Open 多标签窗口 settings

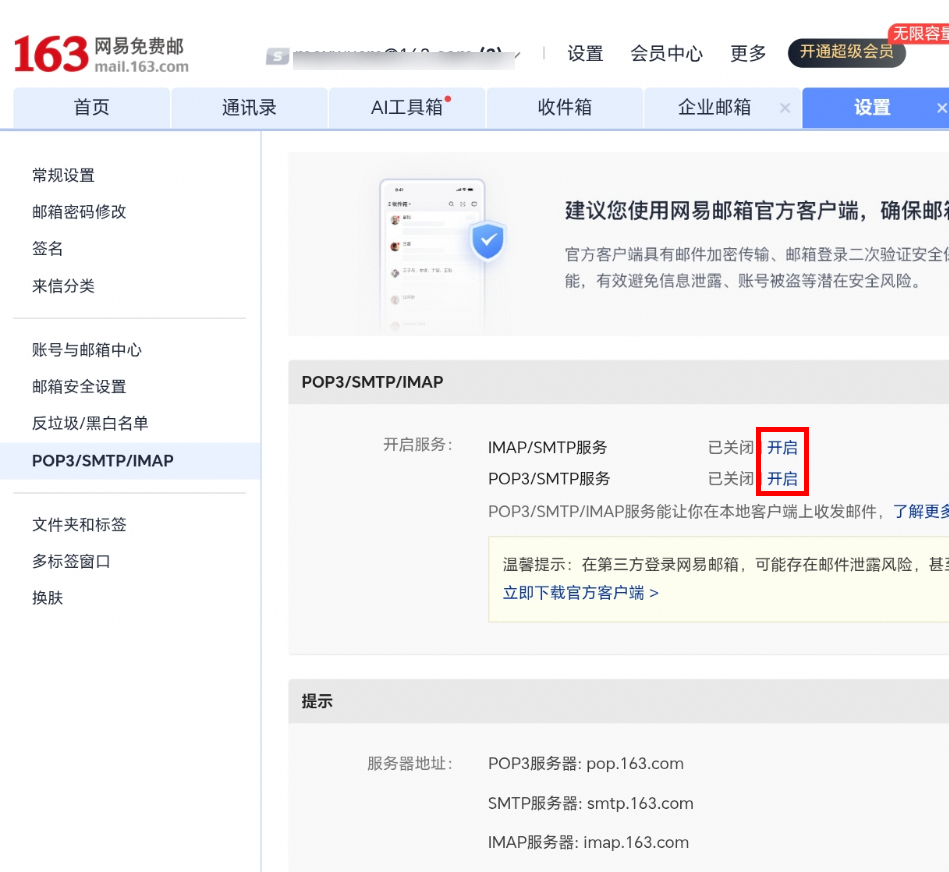(71, 562)
